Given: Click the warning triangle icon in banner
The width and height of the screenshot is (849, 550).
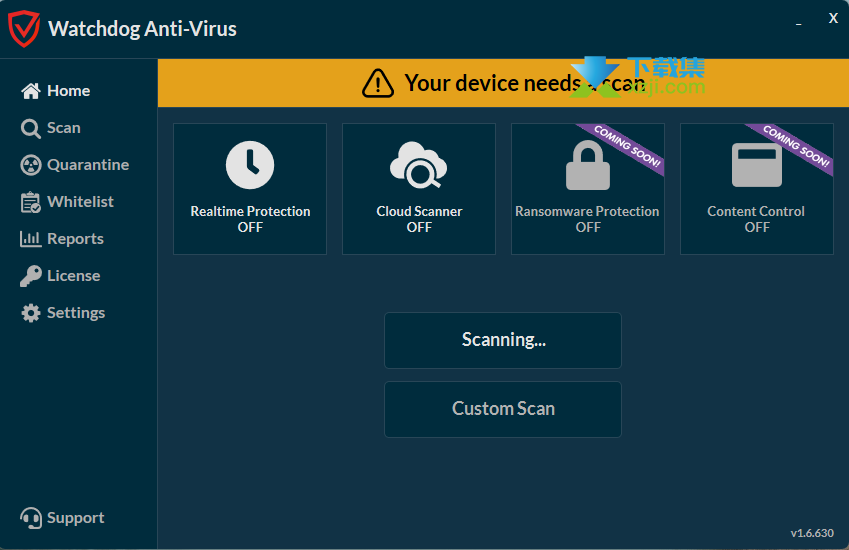Looking at the screenshot, I should (x=378, y=83).
